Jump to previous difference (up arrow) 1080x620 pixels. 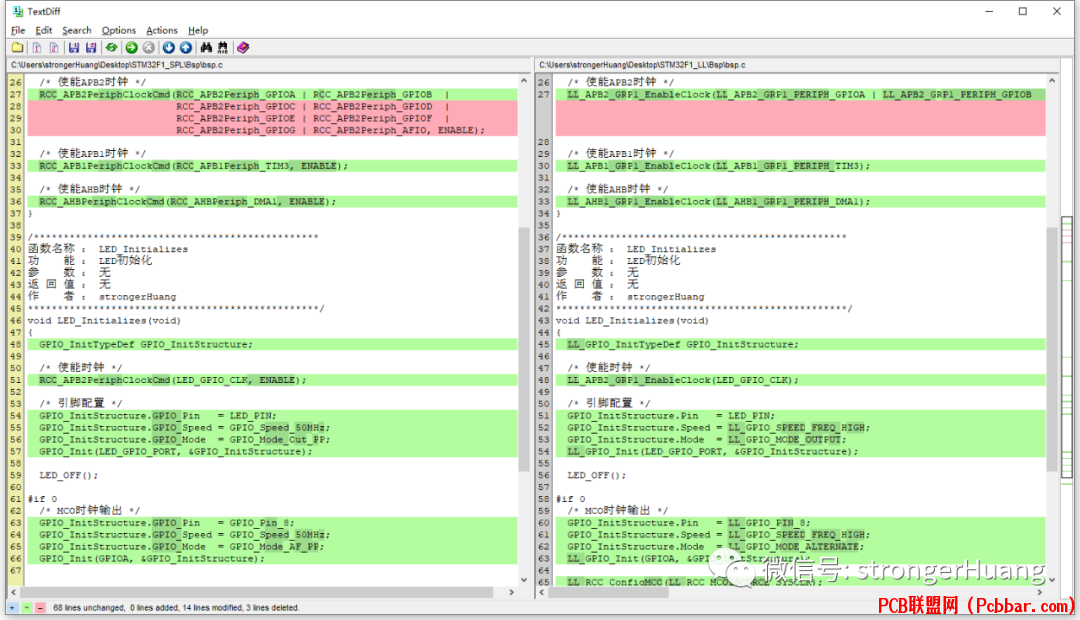[x=186, y=48]
